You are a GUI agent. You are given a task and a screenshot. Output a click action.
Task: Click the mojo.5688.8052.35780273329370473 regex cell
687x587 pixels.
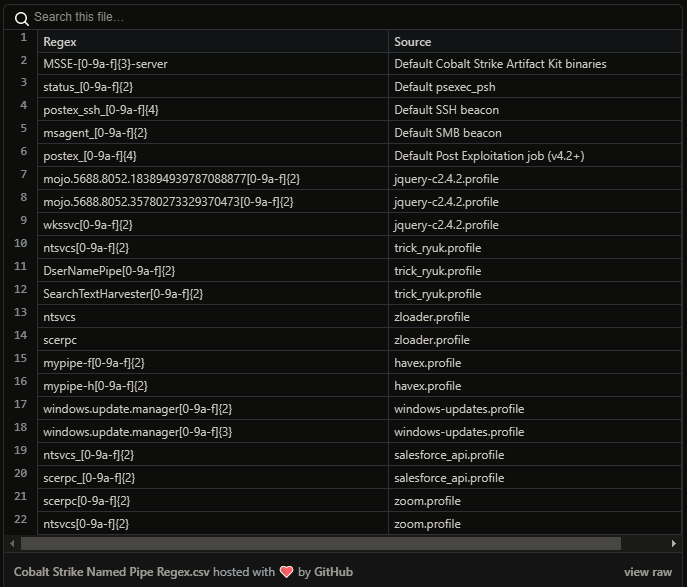(x=213, y=202)
